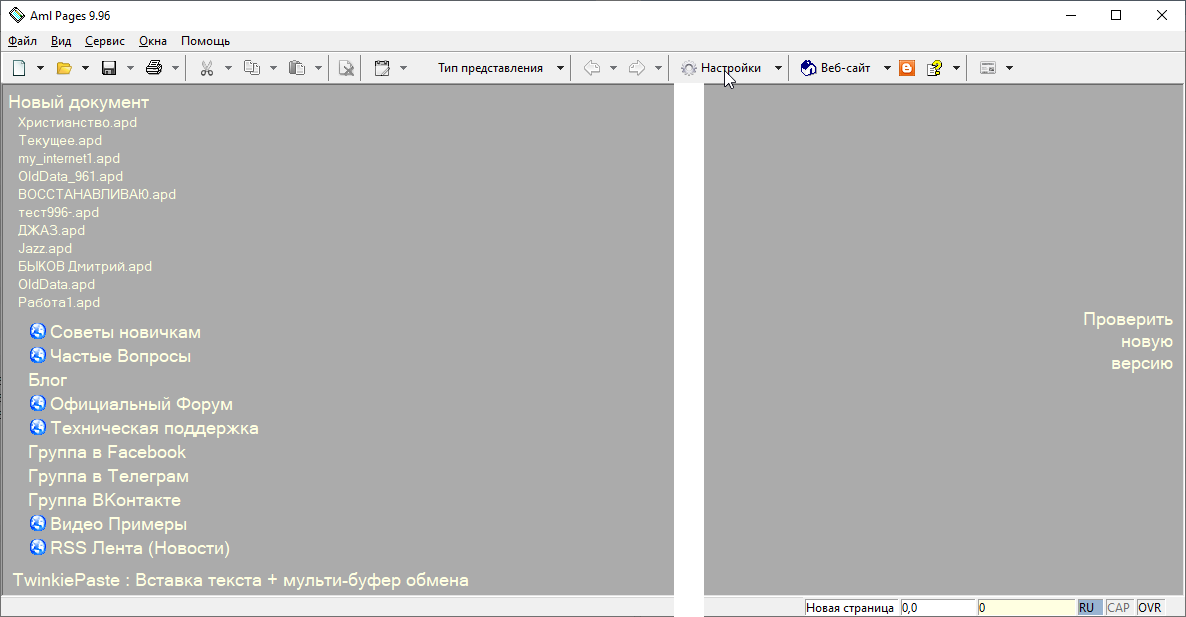This screenshot has width=1186, height=617.
Task: Click globe icon beside Частые Вопросы
Action: [38, 355]
